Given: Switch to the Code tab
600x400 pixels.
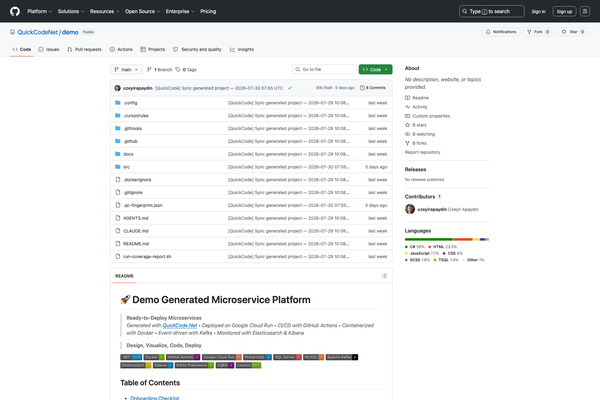Looking at the screenshot, I should pyautogui.click(x=21, y=49).
